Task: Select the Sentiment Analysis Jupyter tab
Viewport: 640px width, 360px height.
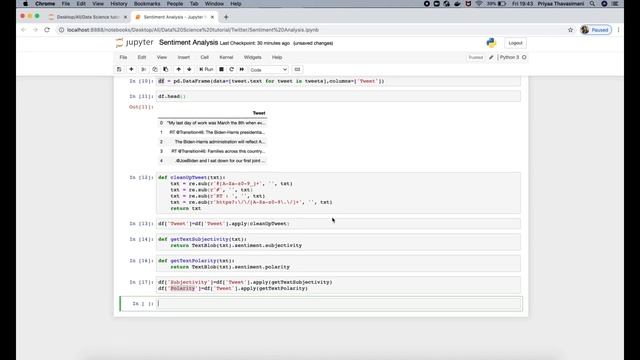Action: coord(175,17)
